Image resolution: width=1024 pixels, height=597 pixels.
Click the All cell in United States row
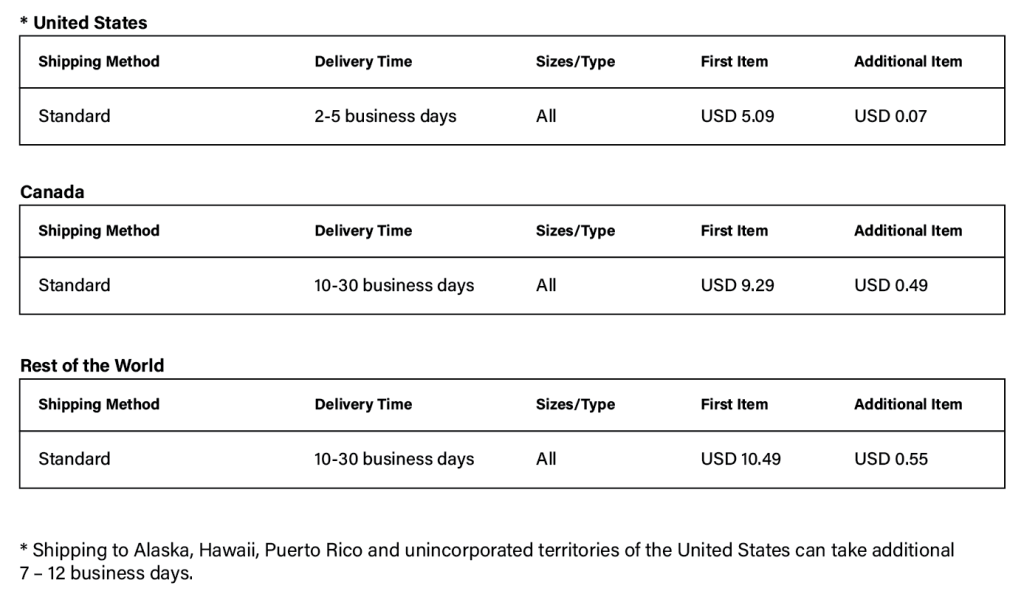coord(546,116)
